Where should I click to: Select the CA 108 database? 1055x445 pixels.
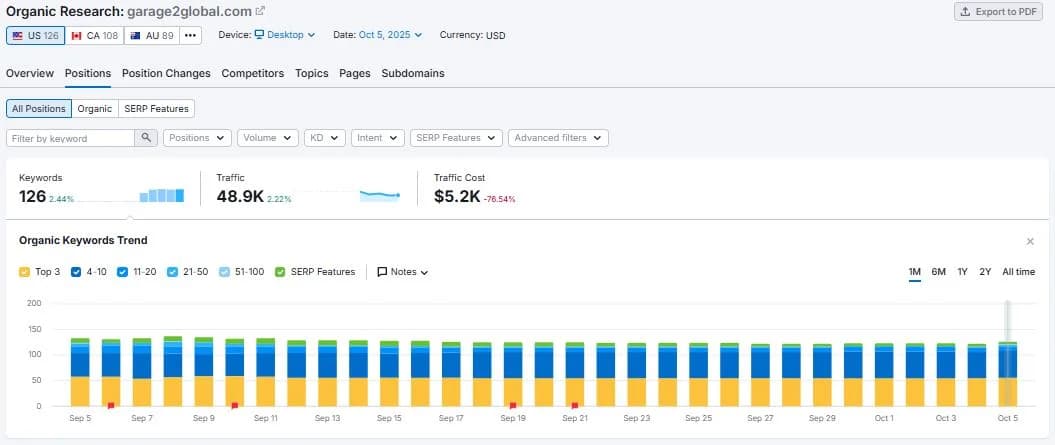tap(94, 35)
